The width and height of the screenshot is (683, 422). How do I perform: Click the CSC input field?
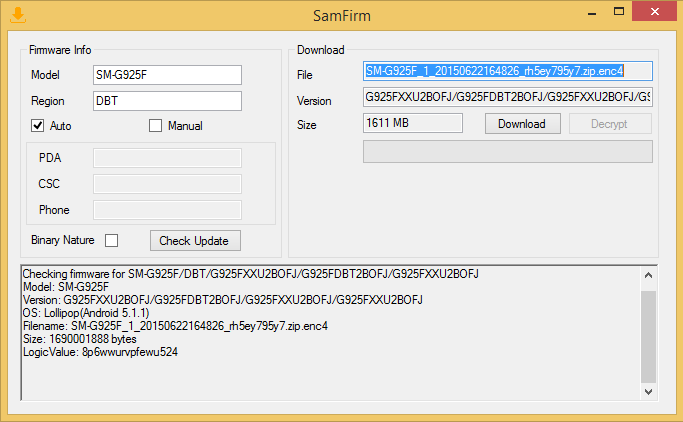pos(167,184)
